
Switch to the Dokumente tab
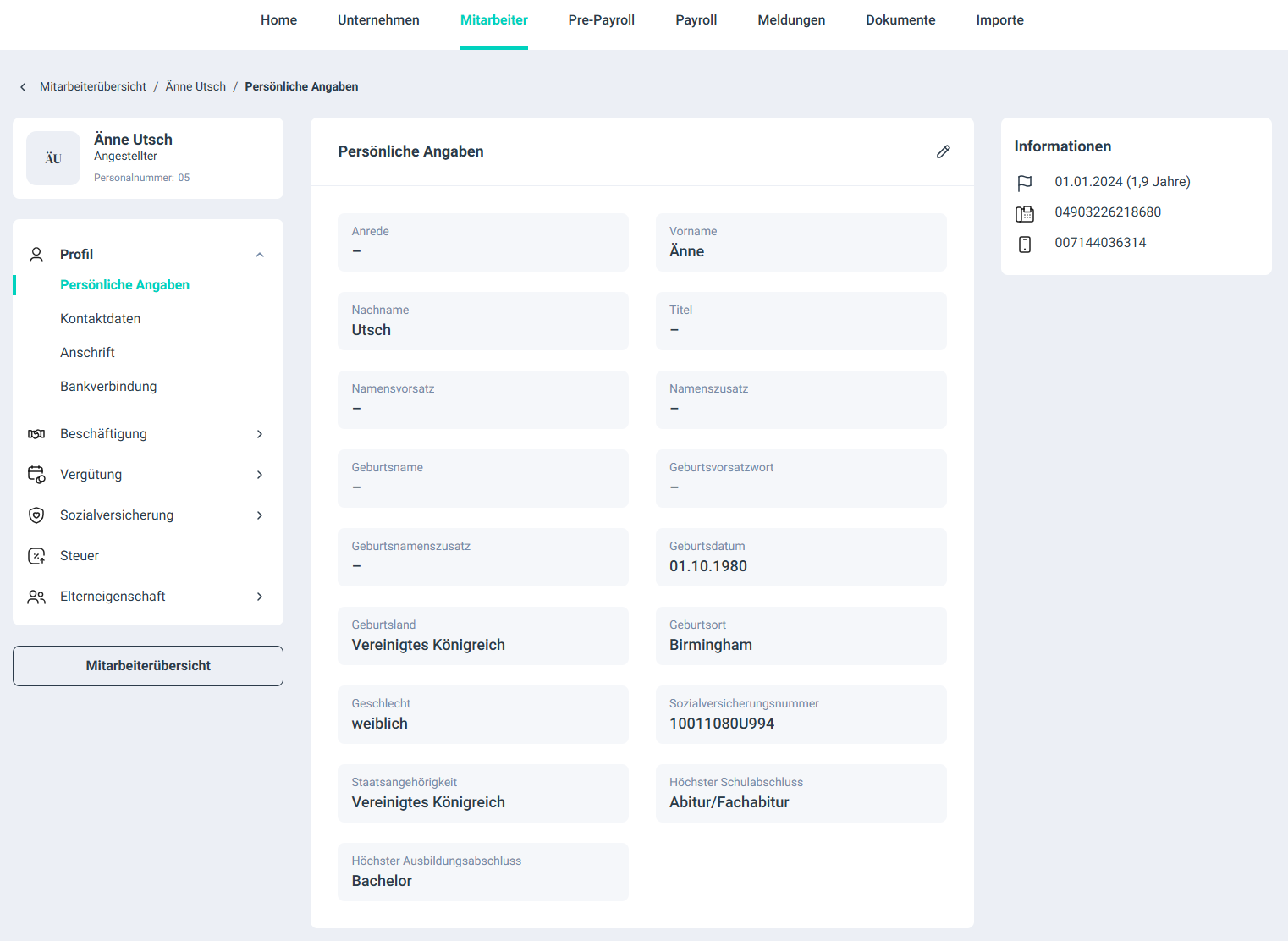point(900,20)
